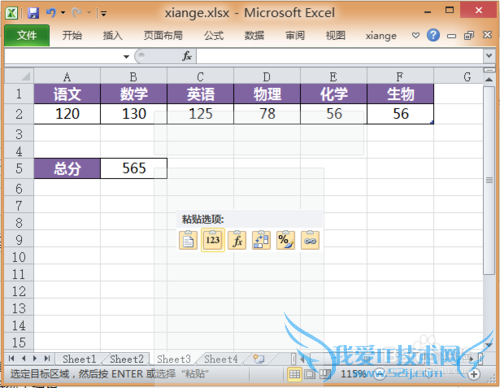The width and height of the screenshot is (500, 388).
Task: Minimize the workbook window inside Excel
Action: pyautogui.click(x=451, y=36)
